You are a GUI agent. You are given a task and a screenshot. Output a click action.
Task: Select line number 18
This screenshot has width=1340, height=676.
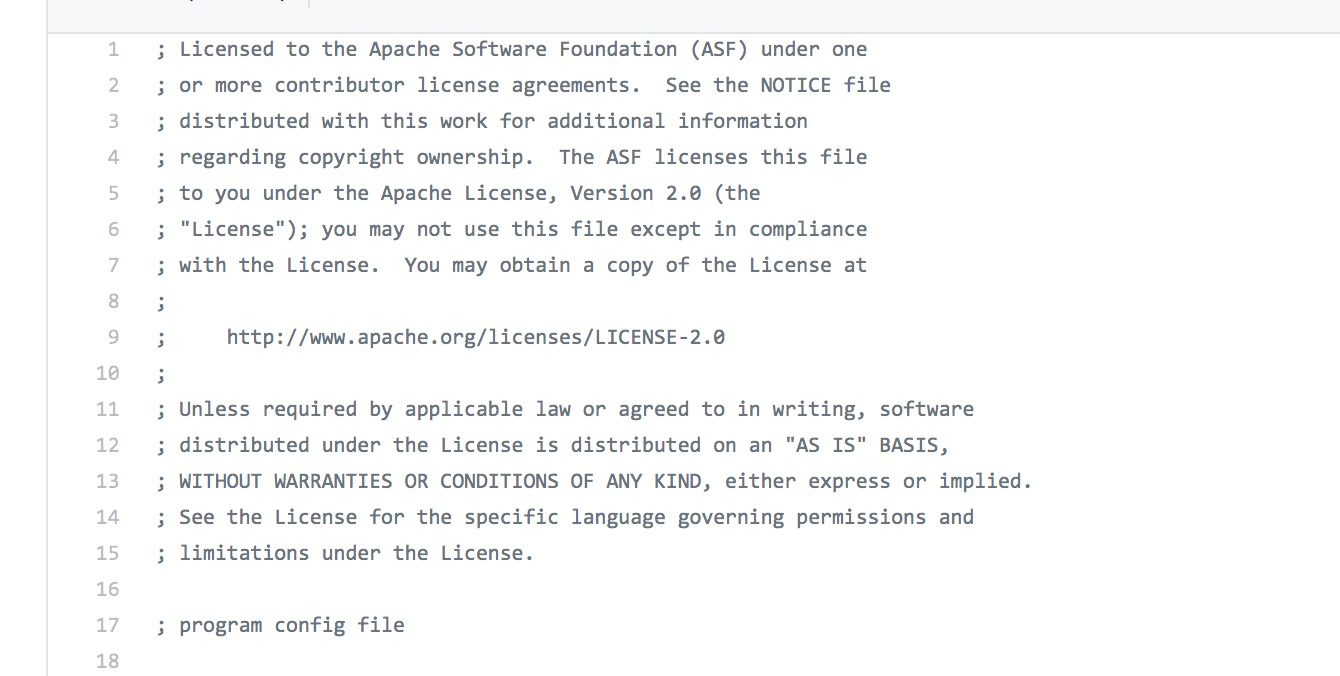pyautogui.click(x=107, y=661)
